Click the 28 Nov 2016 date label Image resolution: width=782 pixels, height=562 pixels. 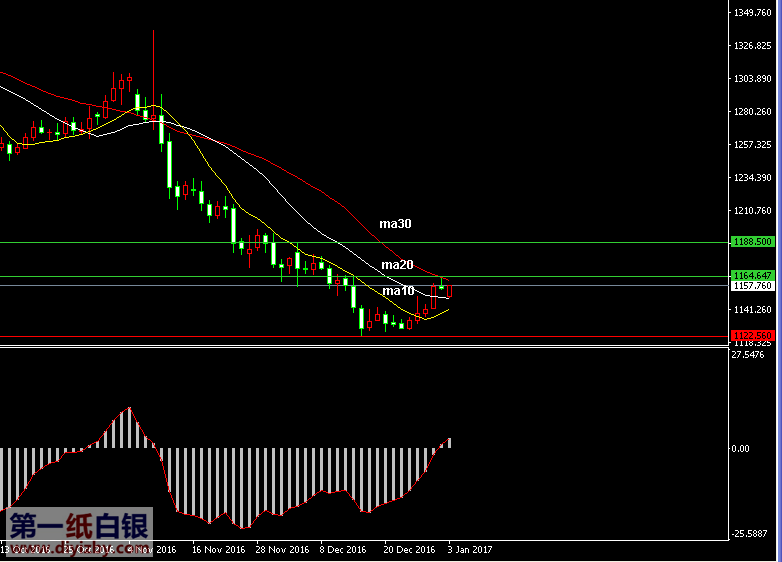[281, 549]
